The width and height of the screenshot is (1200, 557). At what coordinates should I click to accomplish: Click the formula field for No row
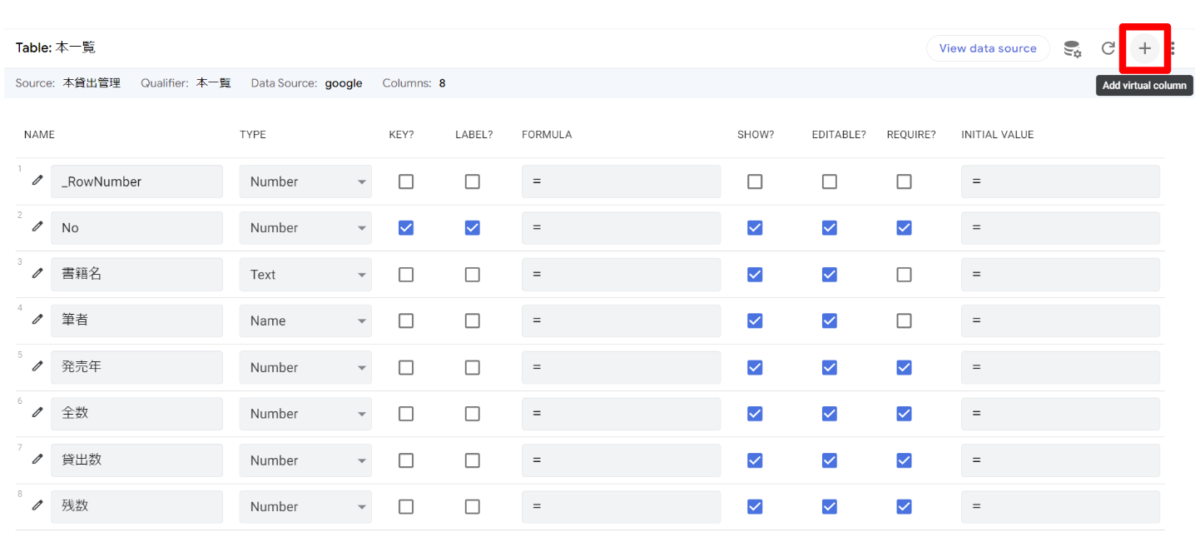coord(620,228)
